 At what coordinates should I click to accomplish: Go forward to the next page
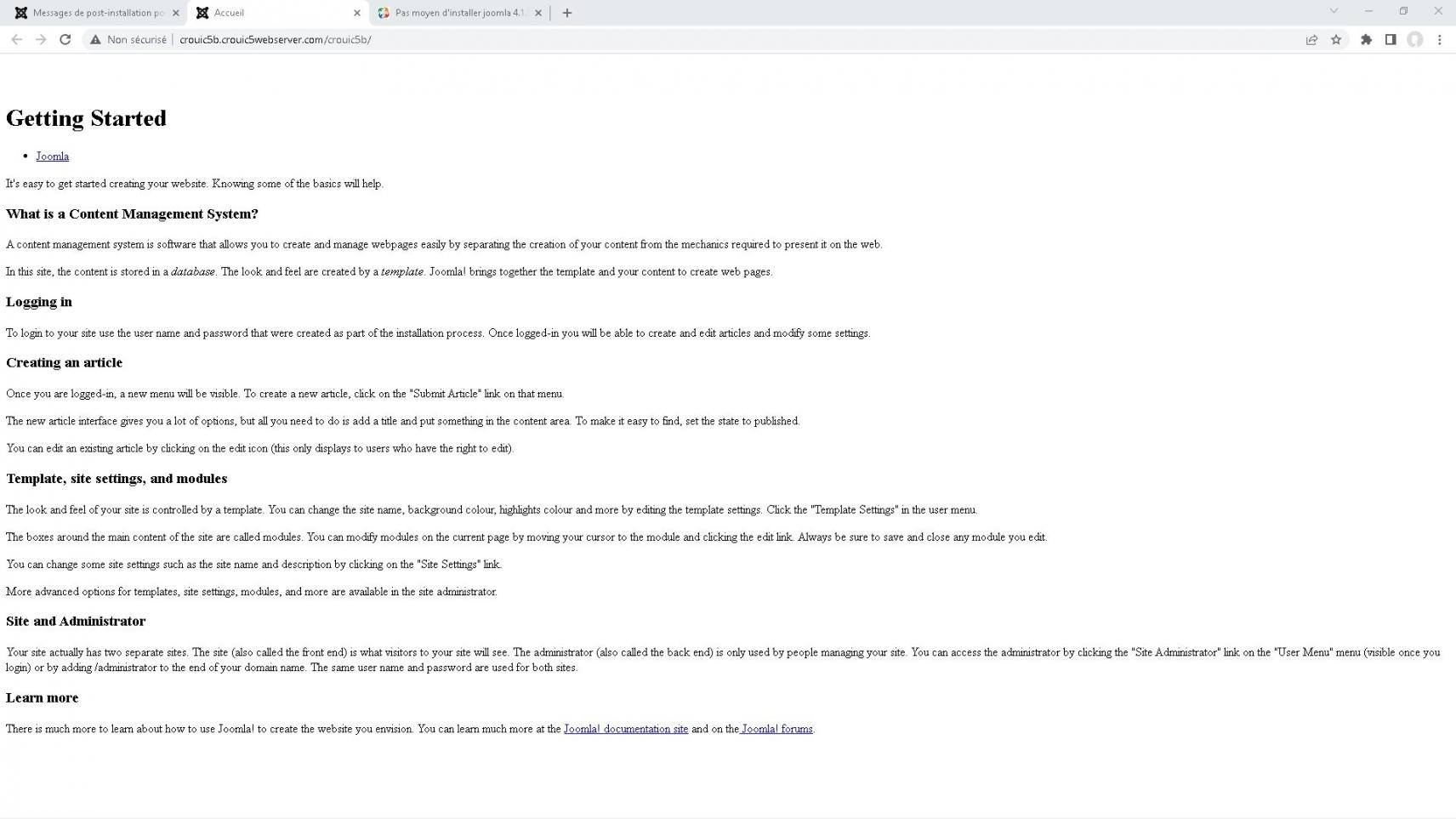point(41,39)
